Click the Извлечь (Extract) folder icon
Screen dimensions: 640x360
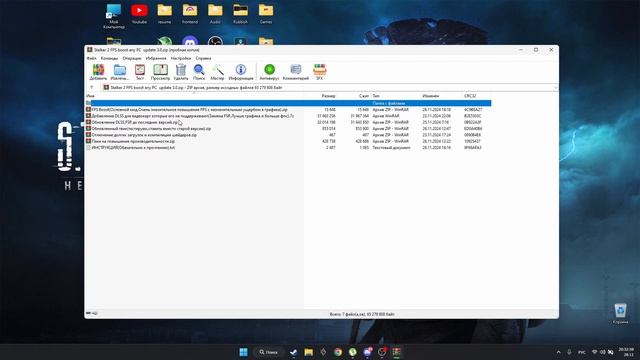point(120,72)
